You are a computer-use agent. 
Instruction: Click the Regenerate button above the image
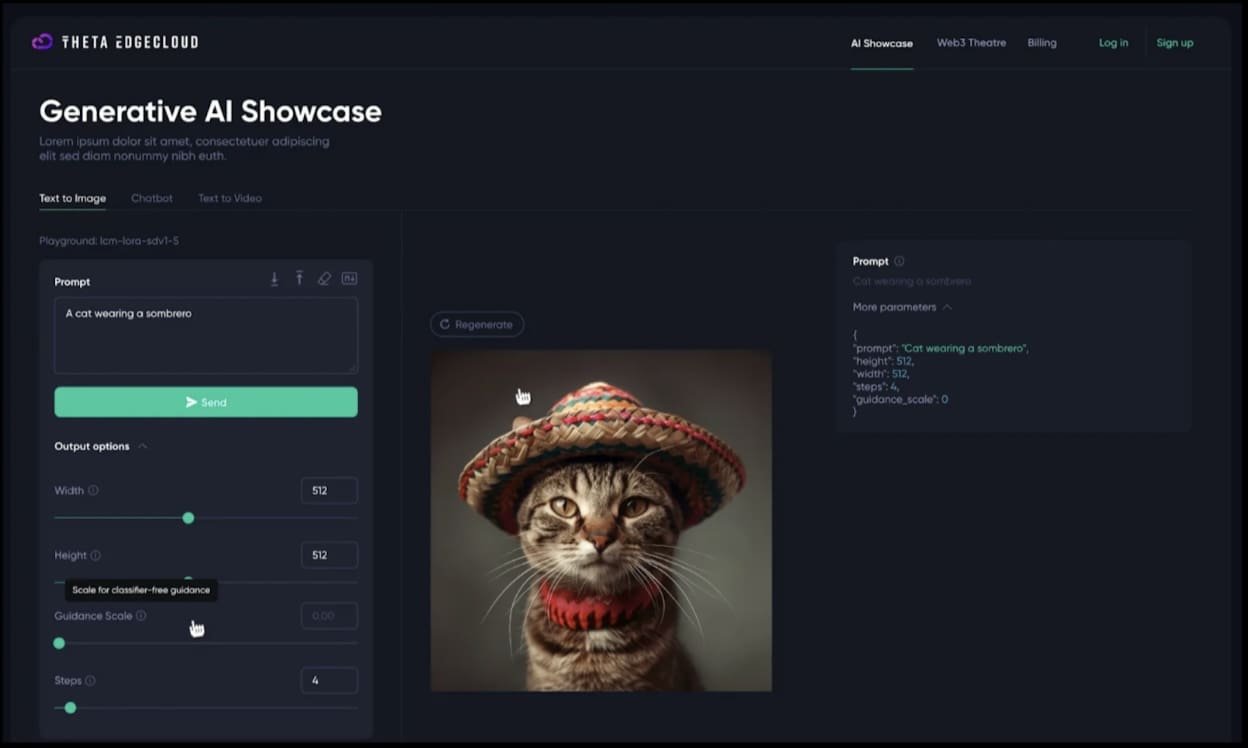(x=477, y=324)
